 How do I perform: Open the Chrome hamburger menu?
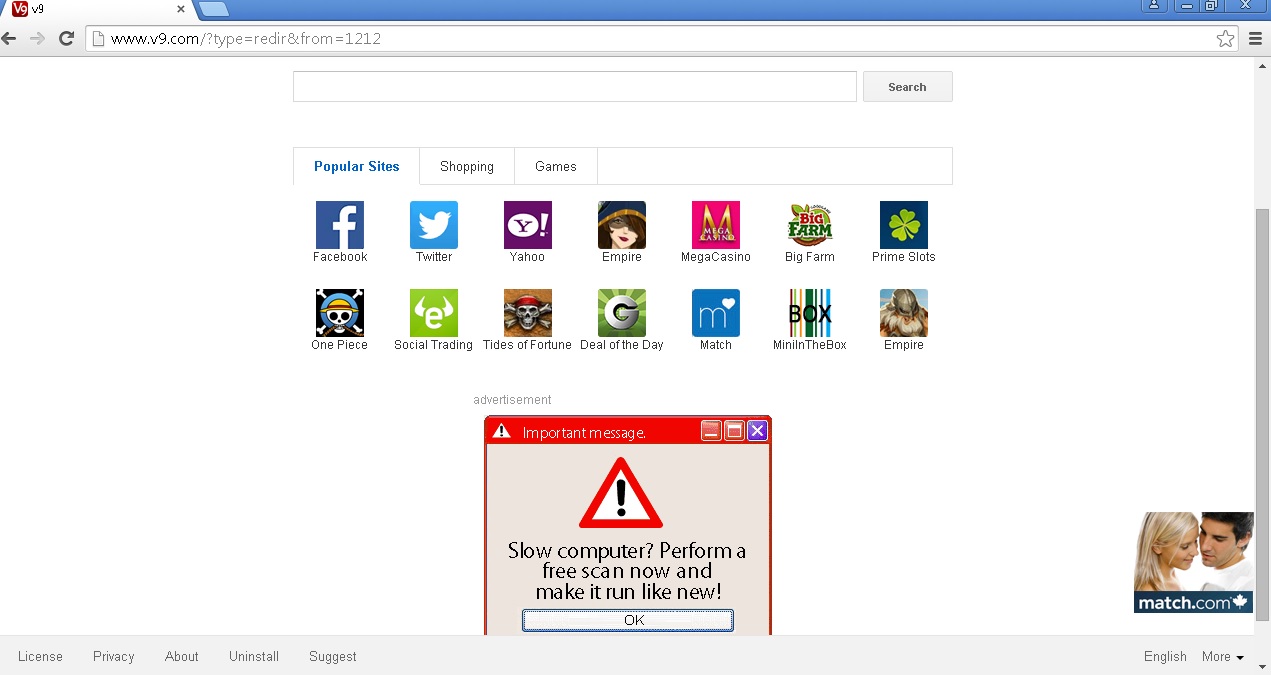[x=1256, y=39]
